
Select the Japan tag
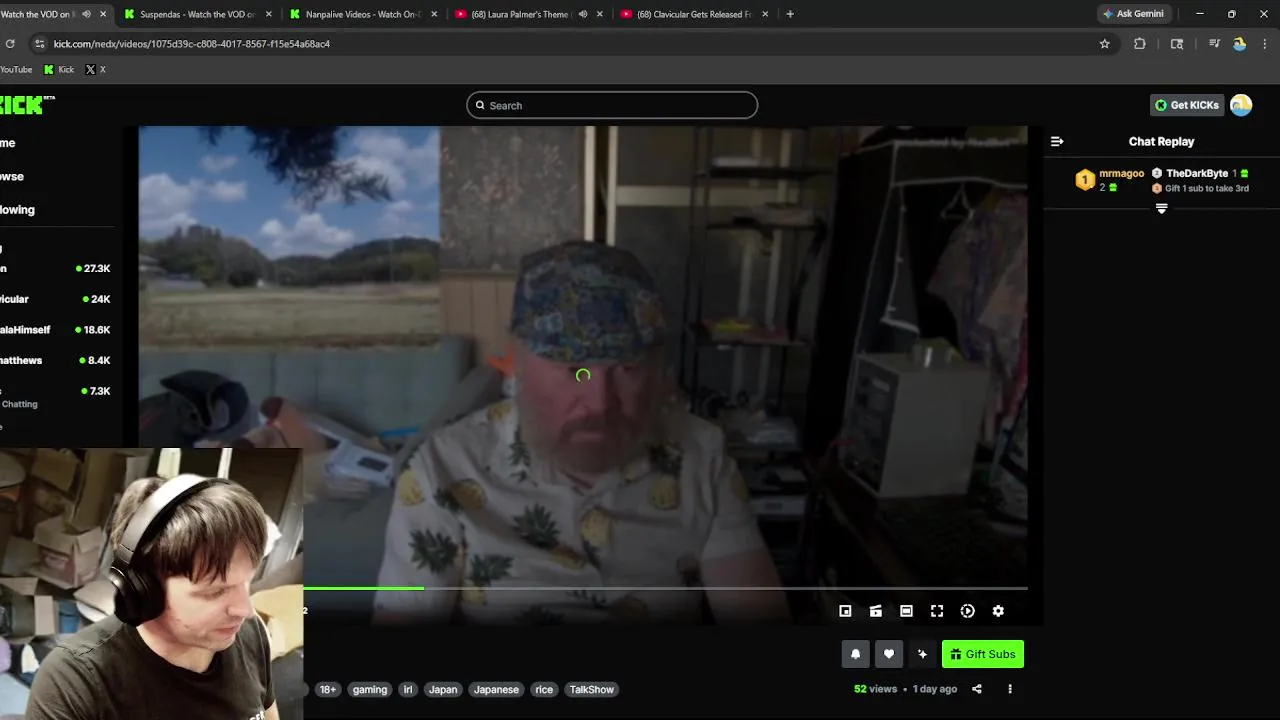(x=443, y=689)
